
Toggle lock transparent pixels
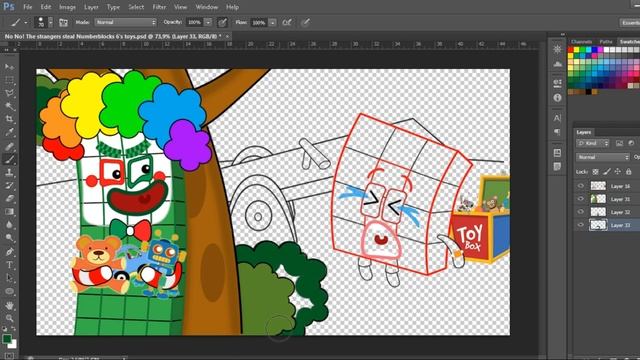tap(596, 172)
